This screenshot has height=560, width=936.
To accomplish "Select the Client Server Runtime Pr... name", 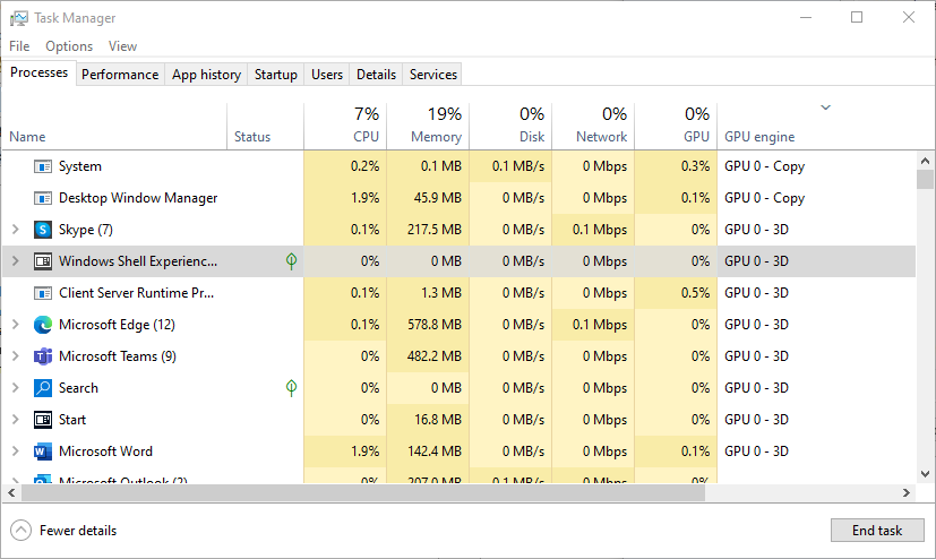I will pyautogui.click(x=136, y=293).
